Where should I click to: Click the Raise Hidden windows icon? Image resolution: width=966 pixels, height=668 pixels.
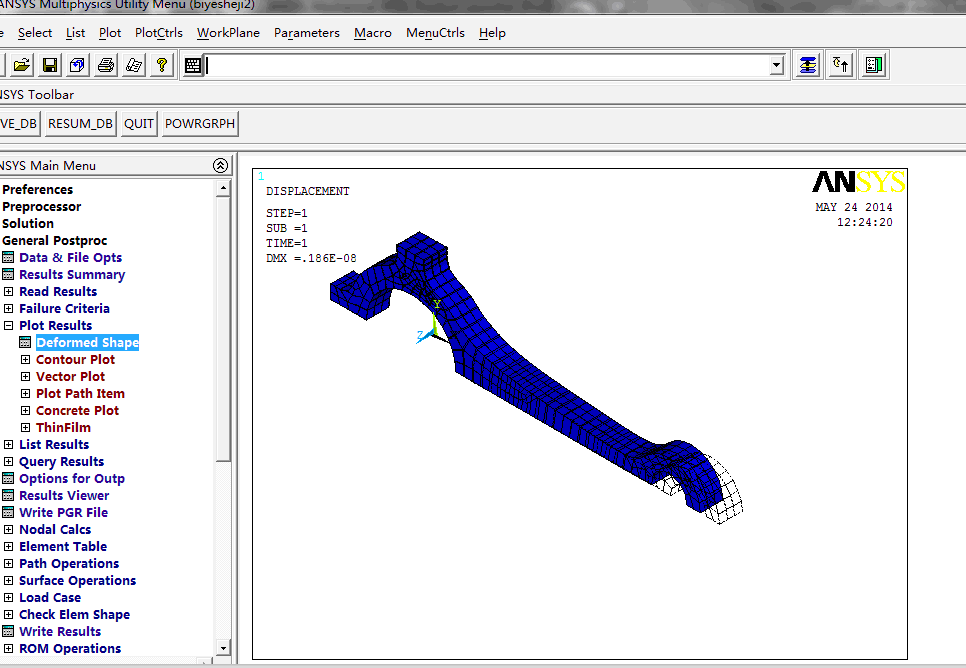click(x=808, y=65)
